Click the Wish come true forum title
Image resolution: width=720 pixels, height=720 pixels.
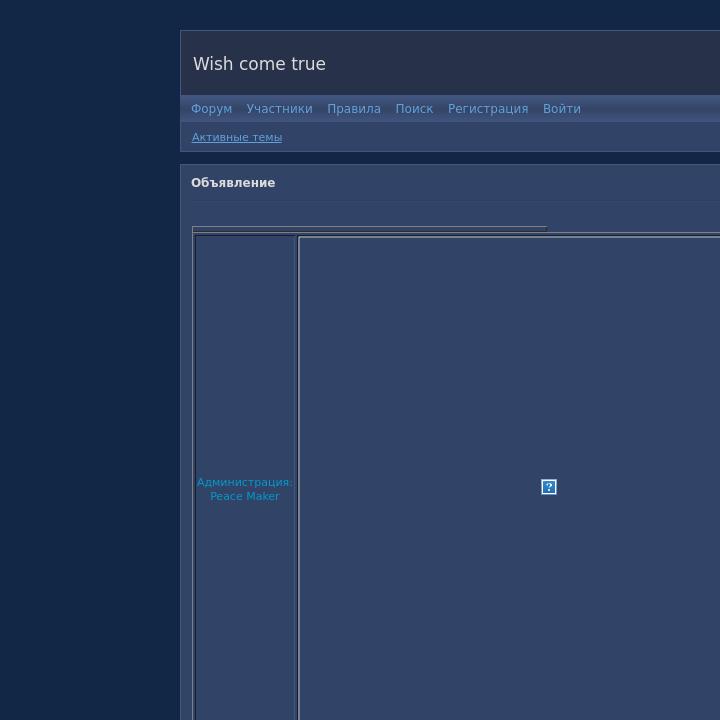pyautogui.click(x=259, y=64)
